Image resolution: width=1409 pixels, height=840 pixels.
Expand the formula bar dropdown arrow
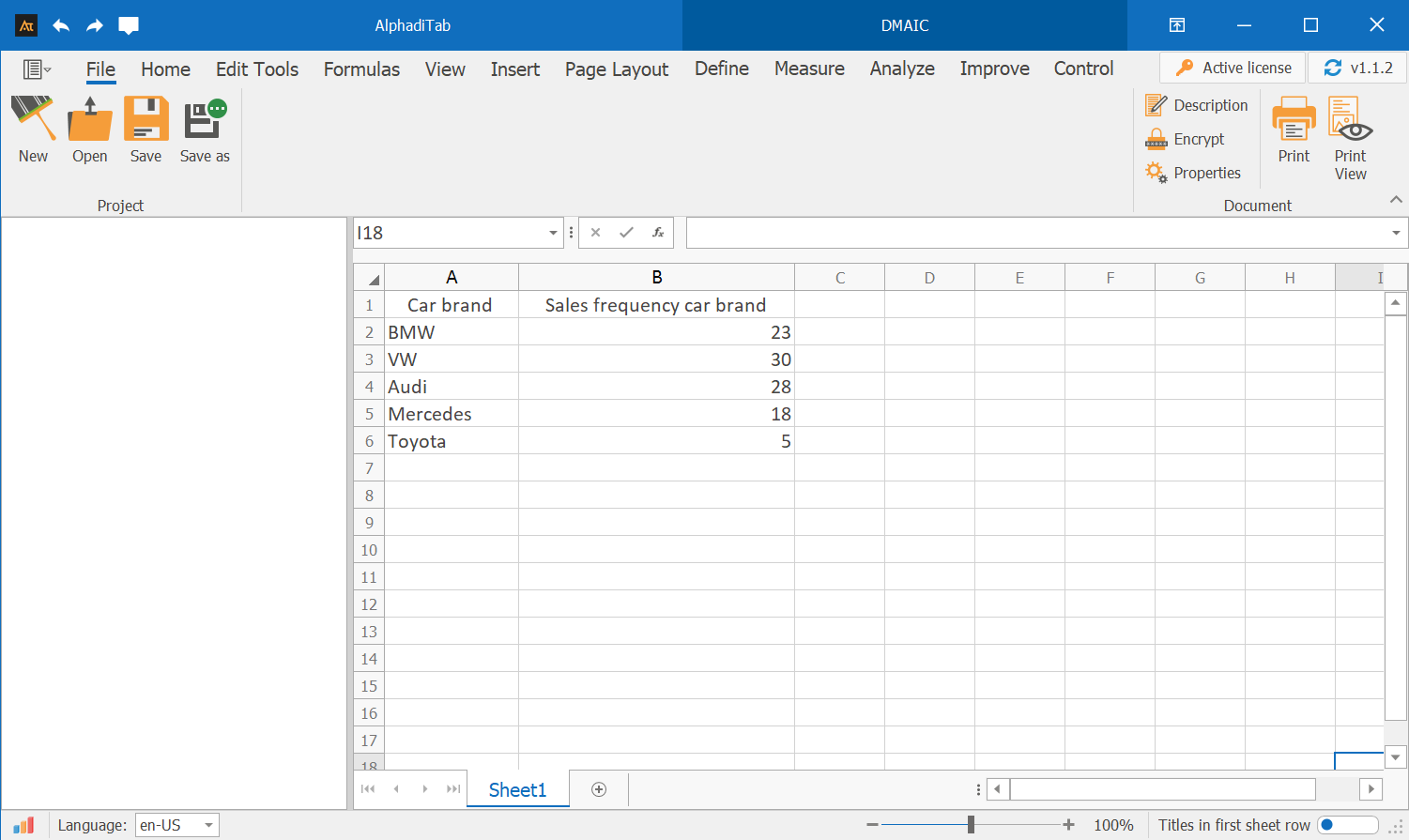click(1396, 233)
